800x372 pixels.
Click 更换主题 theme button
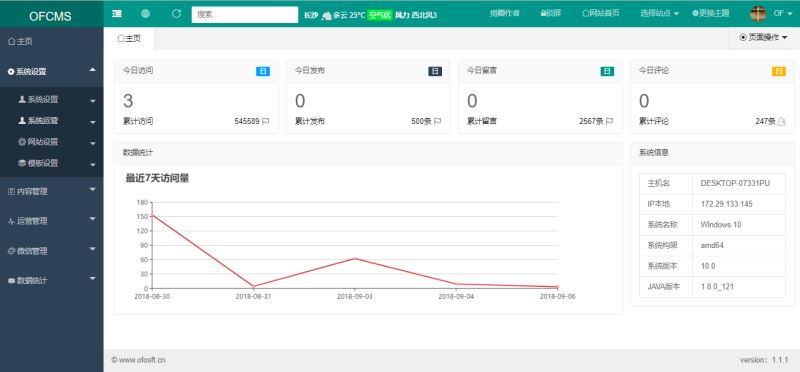coord(710,13)
